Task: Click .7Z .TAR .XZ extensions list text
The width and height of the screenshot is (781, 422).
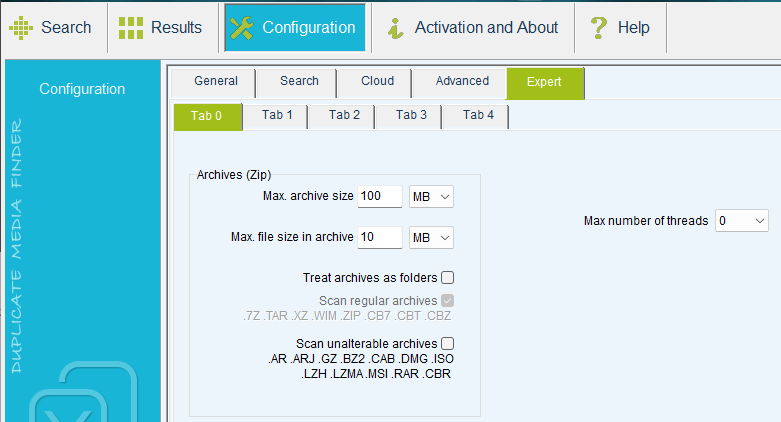Action: click(x=347, y=316)
